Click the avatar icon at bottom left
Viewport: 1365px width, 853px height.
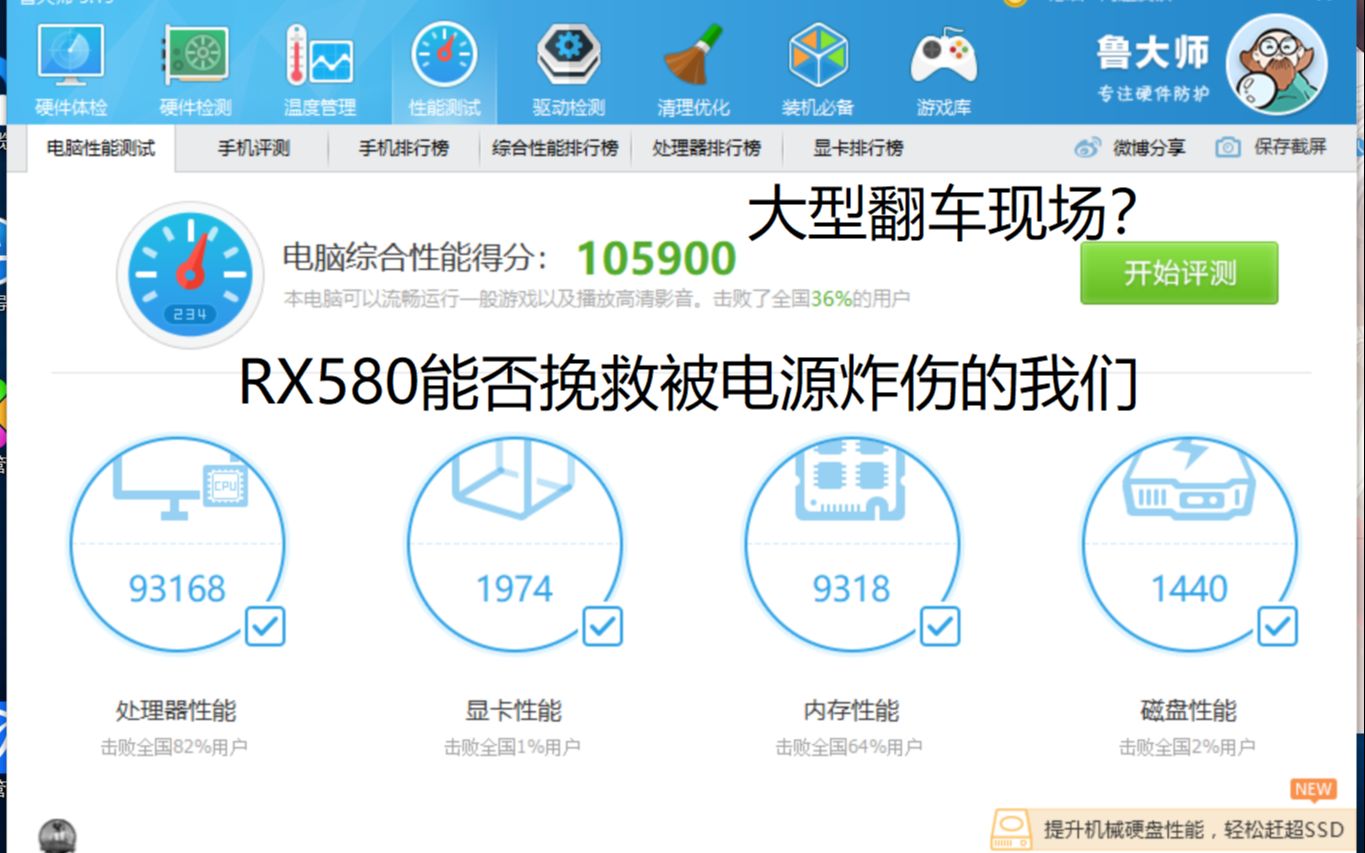click(57, 837)
